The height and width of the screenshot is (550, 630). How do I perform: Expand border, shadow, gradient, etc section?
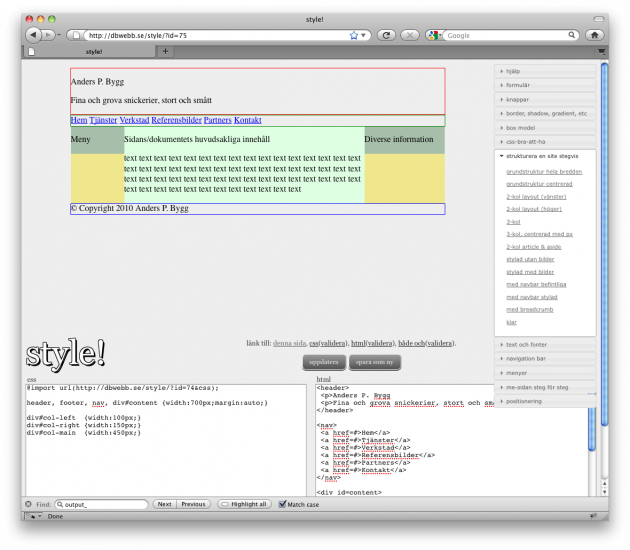[x=545, y=113]
